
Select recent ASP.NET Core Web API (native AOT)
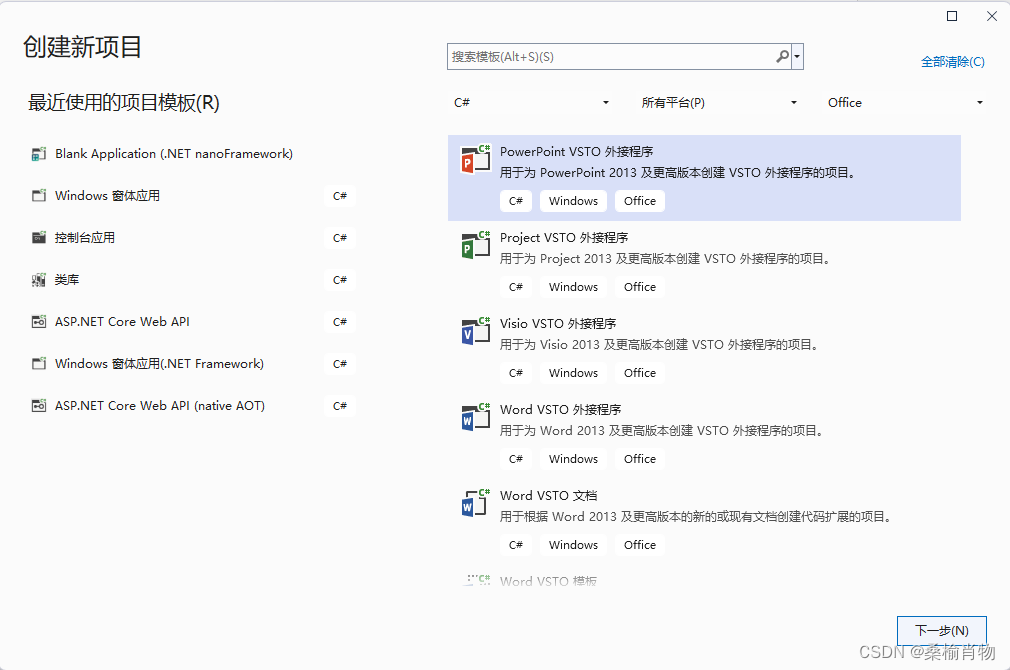tap(193, 406)
